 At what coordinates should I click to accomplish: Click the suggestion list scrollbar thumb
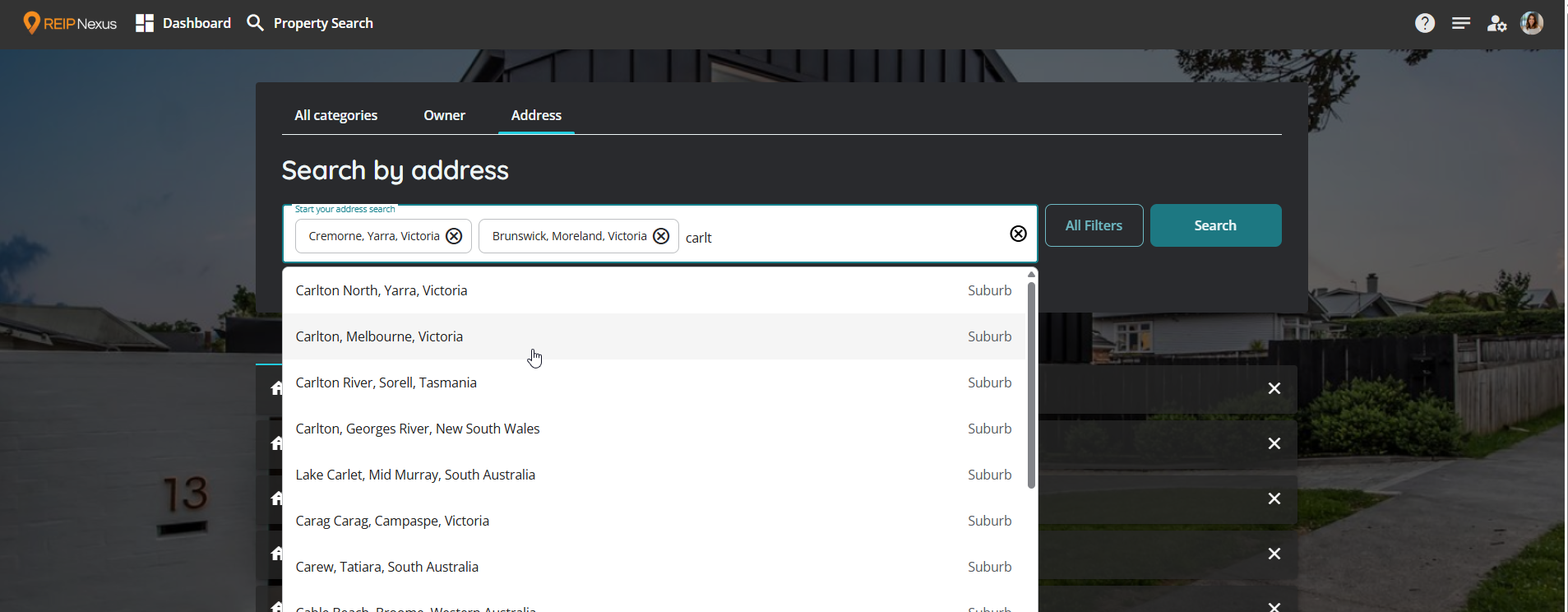coord(1031,385)
